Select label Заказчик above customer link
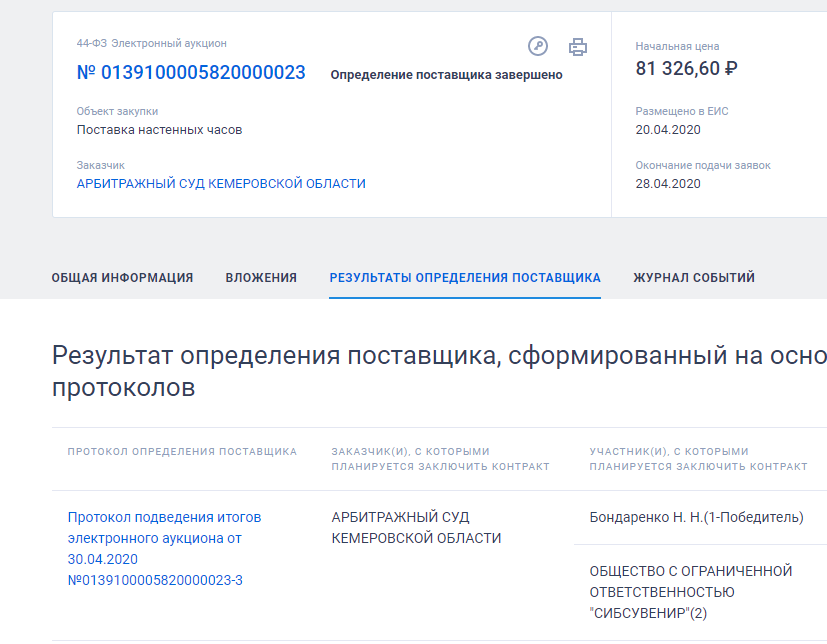This screenshot has height=644, width=827. [100, 165]
